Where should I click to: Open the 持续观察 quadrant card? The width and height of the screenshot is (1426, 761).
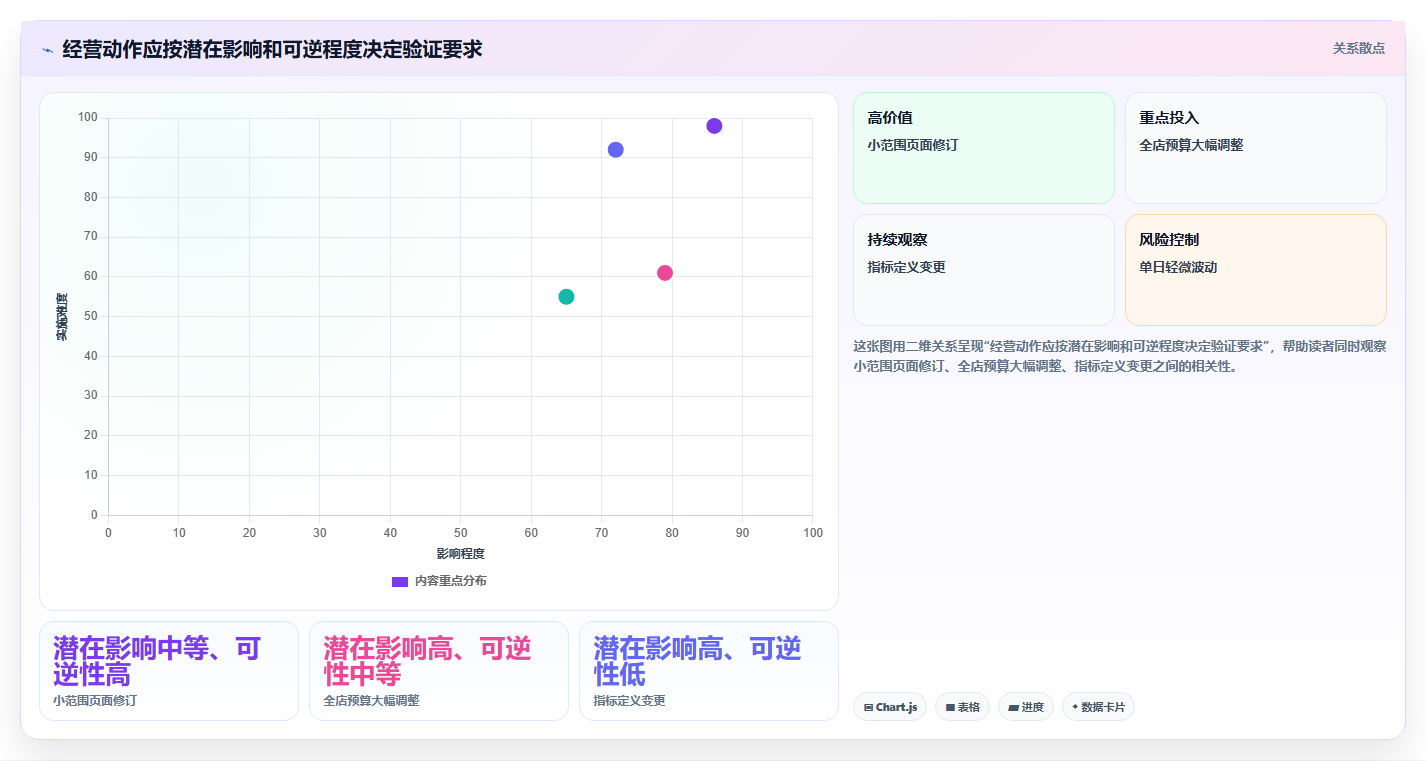(x=984, y=270)
